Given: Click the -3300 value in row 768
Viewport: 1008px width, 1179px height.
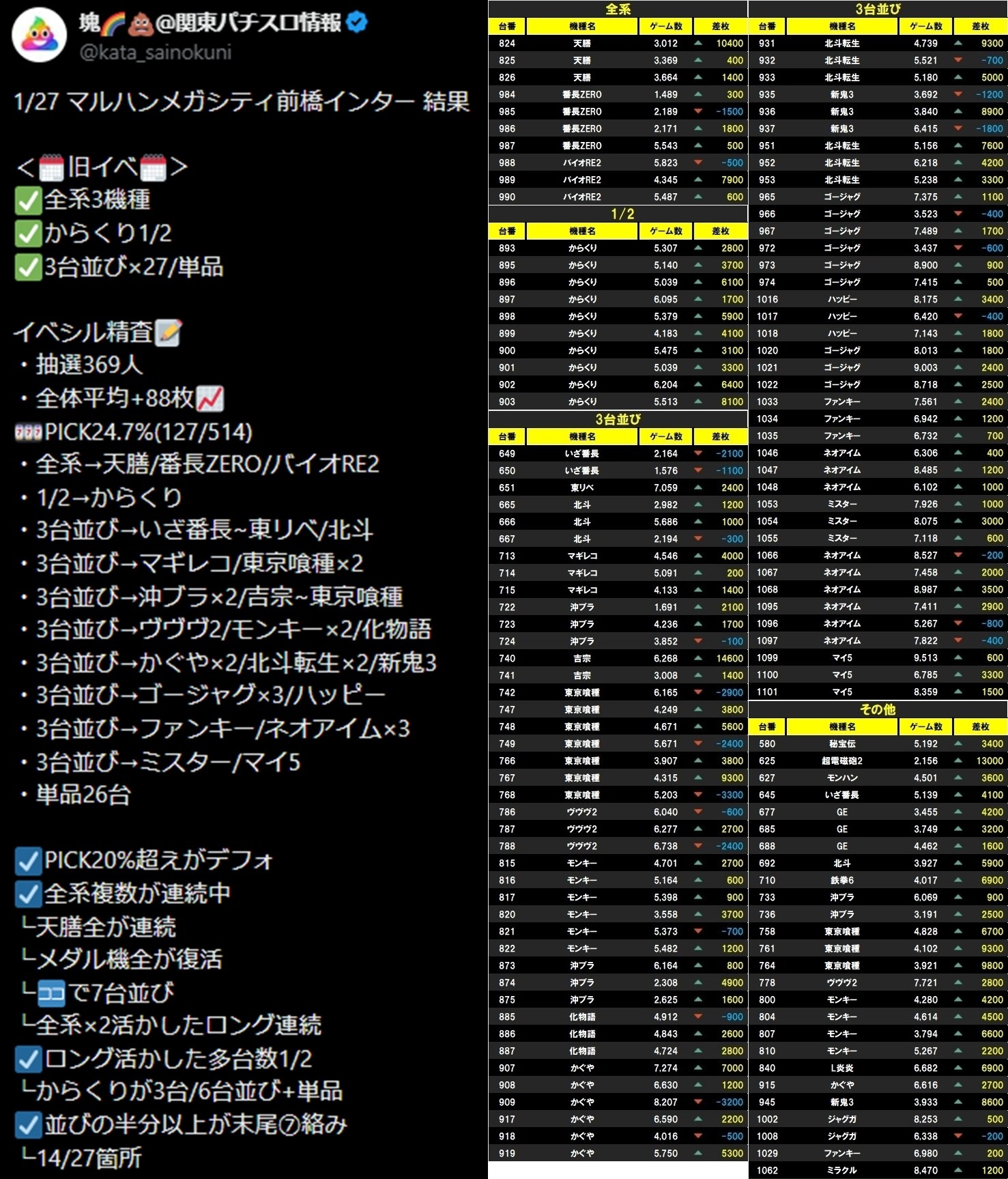Looking at the screenshot, I should click(730, 795).
